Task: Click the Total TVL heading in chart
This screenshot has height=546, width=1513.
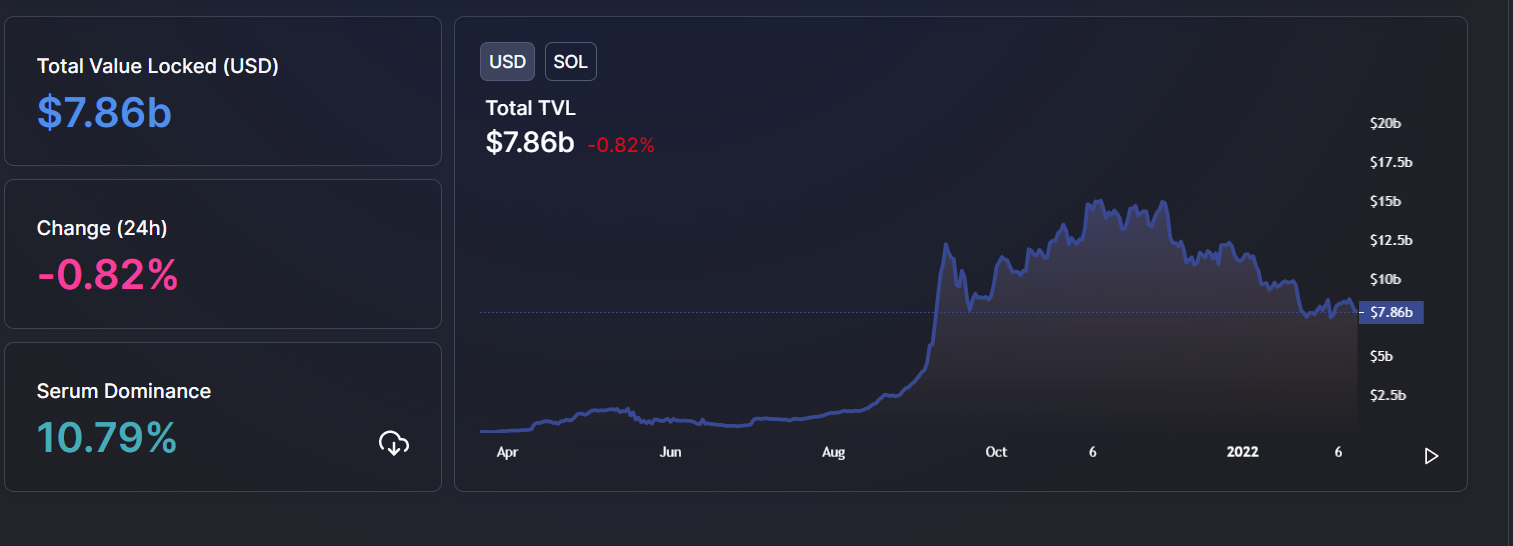Action: click(530, 108)
